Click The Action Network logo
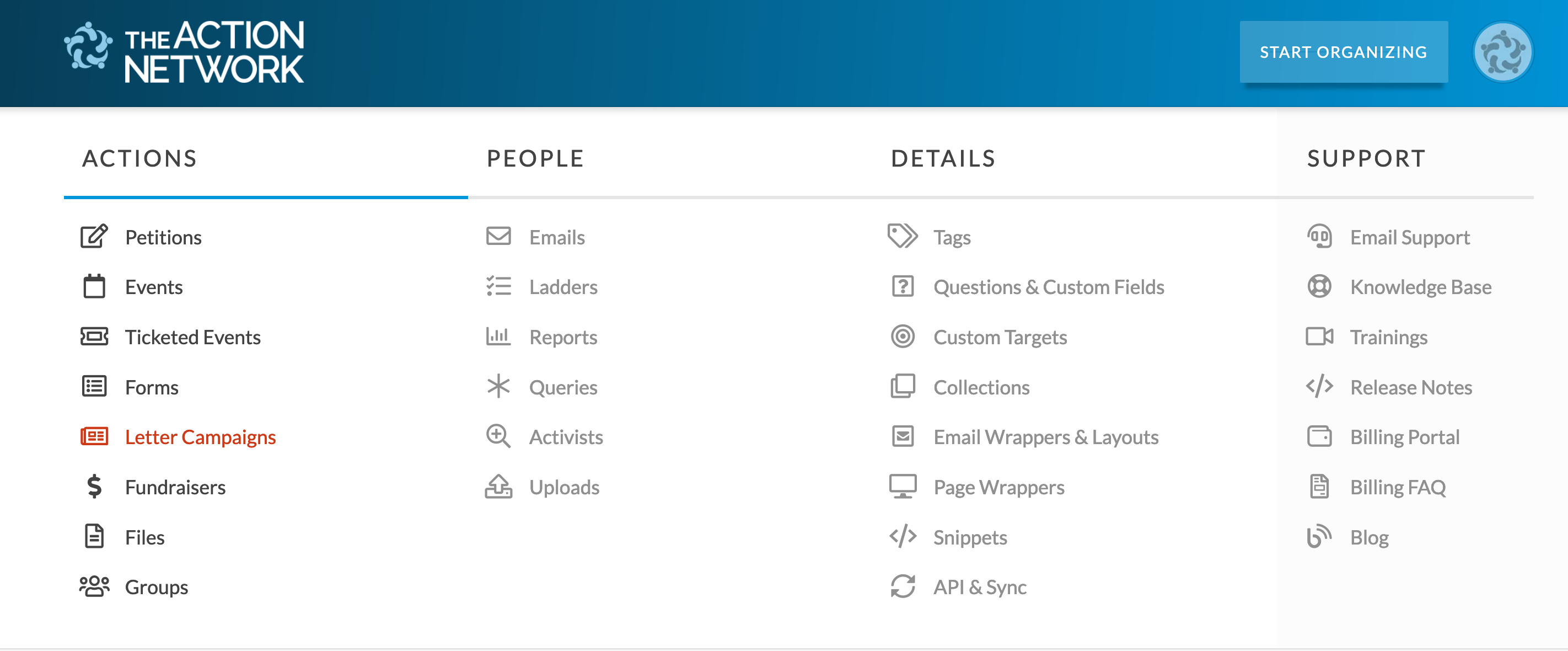 (x=185, y=52)
